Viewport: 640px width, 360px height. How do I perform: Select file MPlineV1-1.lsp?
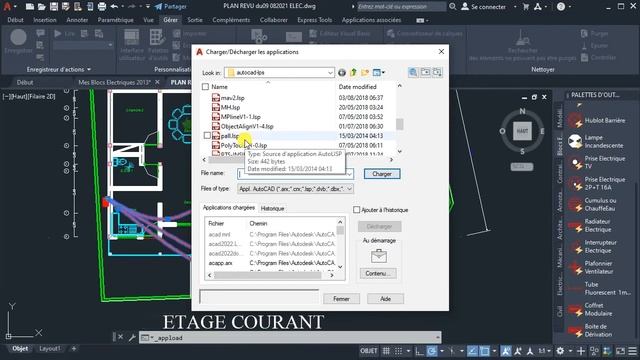[x=240, y=117]
